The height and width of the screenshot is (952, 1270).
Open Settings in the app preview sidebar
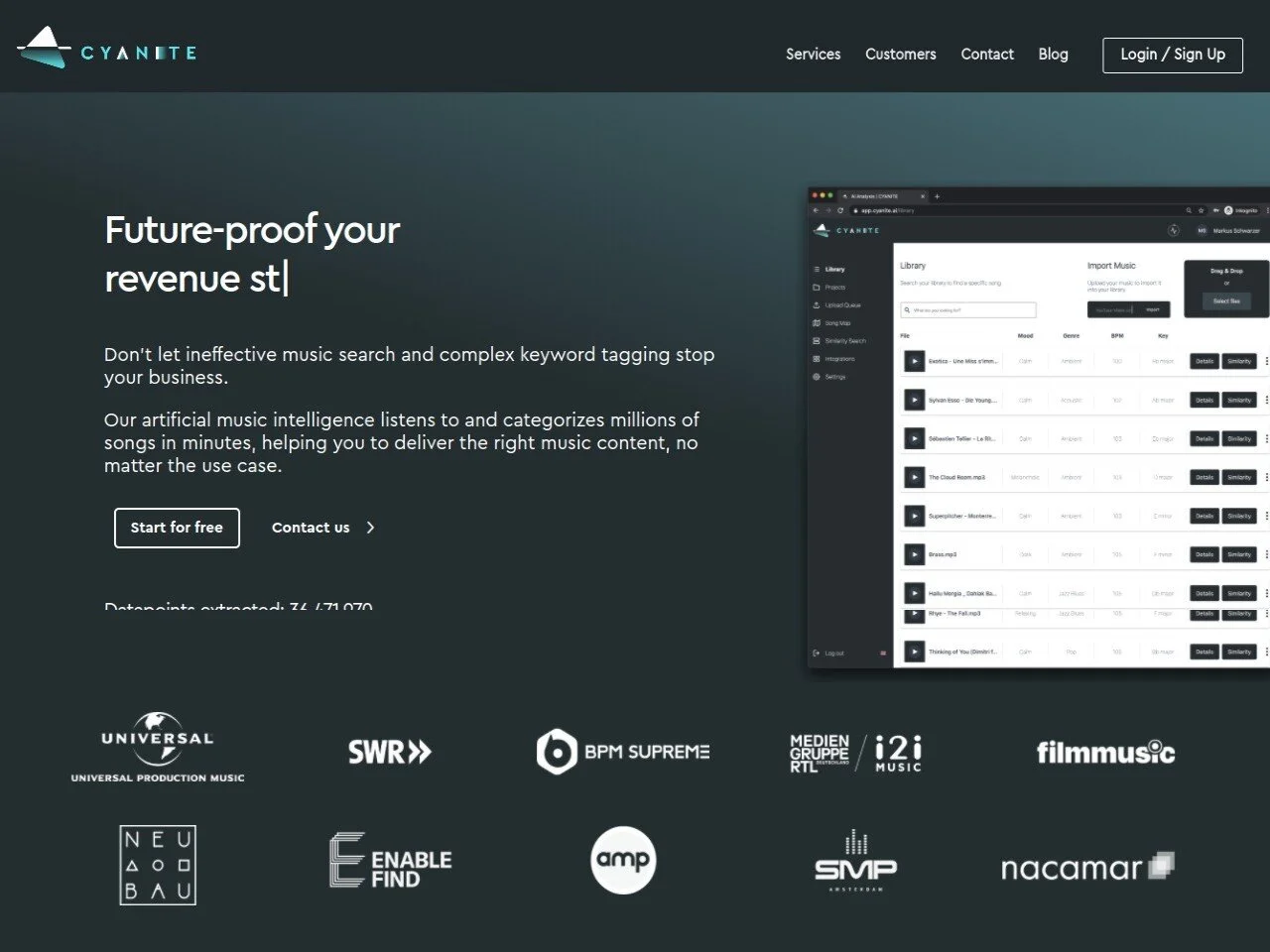point(829,376)
